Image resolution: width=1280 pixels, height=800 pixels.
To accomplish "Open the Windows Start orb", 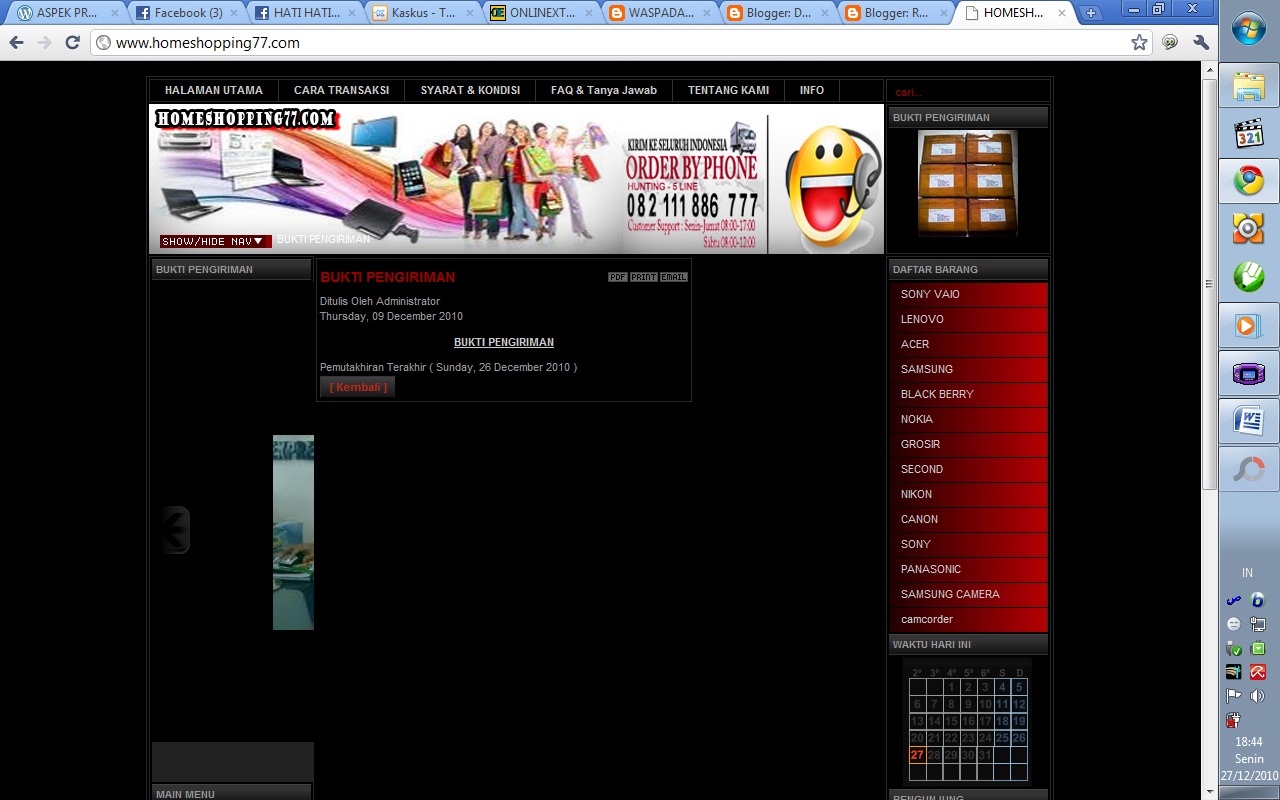I will click(1249, 30).
